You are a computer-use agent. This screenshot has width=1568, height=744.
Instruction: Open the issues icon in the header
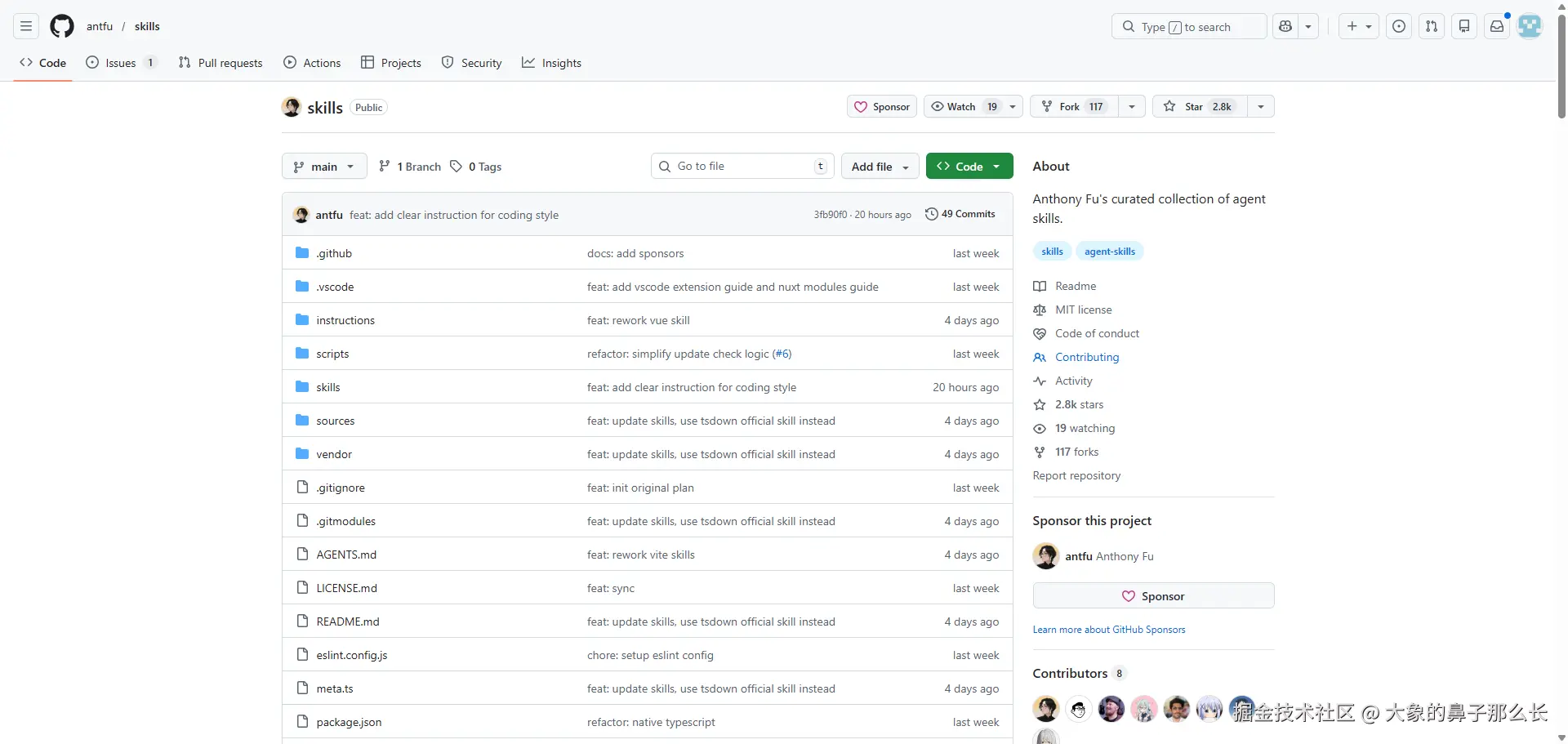[1399, 26]
